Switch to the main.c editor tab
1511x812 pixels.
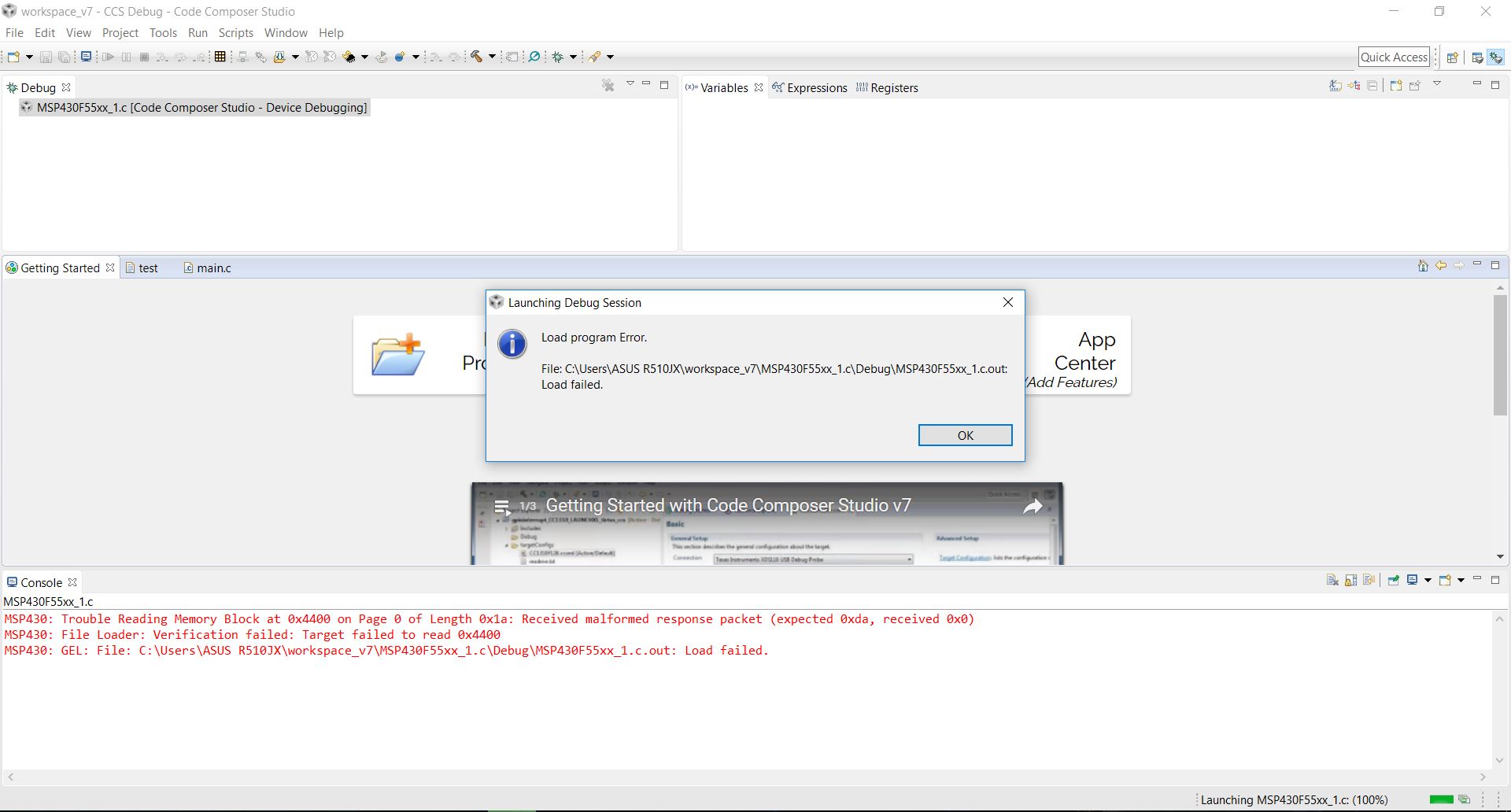coord(208,268)
